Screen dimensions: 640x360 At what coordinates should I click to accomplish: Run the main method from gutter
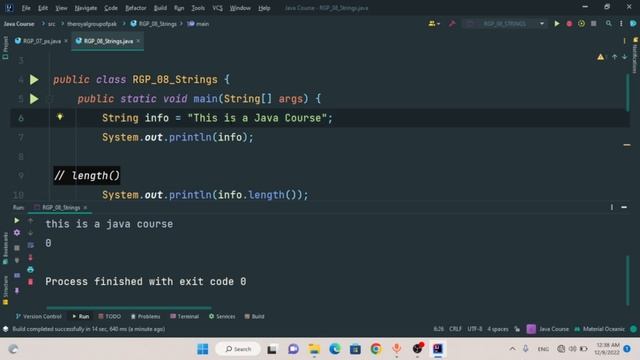(34, 99)
